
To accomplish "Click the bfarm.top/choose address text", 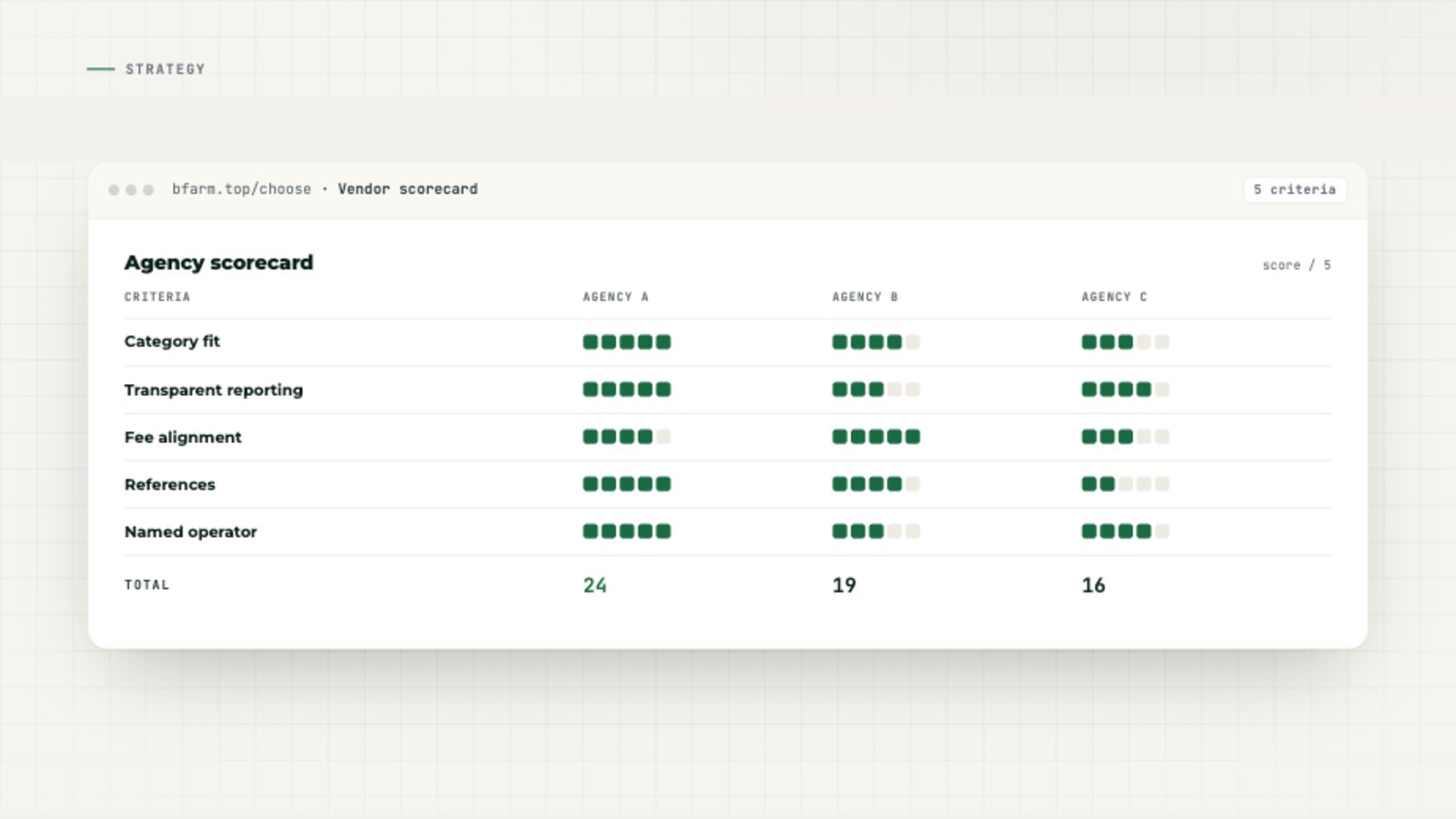I will tap(241, 189).
